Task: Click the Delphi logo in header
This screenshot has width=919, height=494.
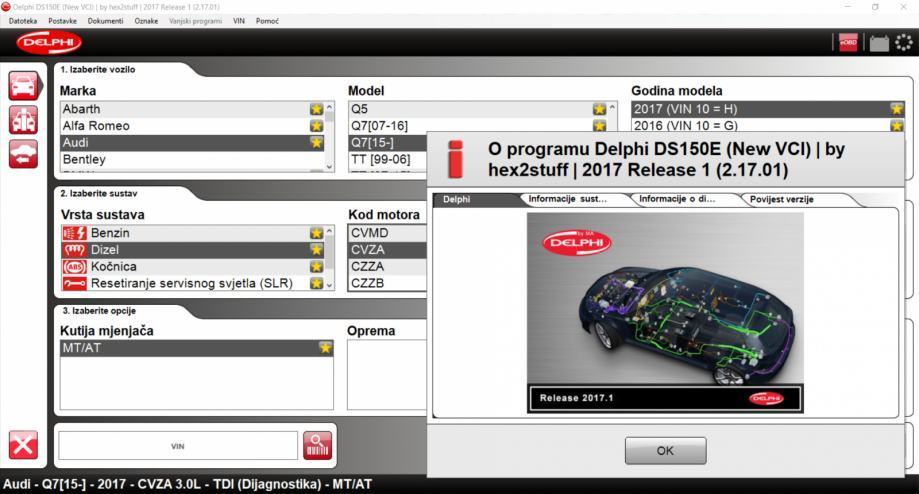Action: click(x=49, y=43)
